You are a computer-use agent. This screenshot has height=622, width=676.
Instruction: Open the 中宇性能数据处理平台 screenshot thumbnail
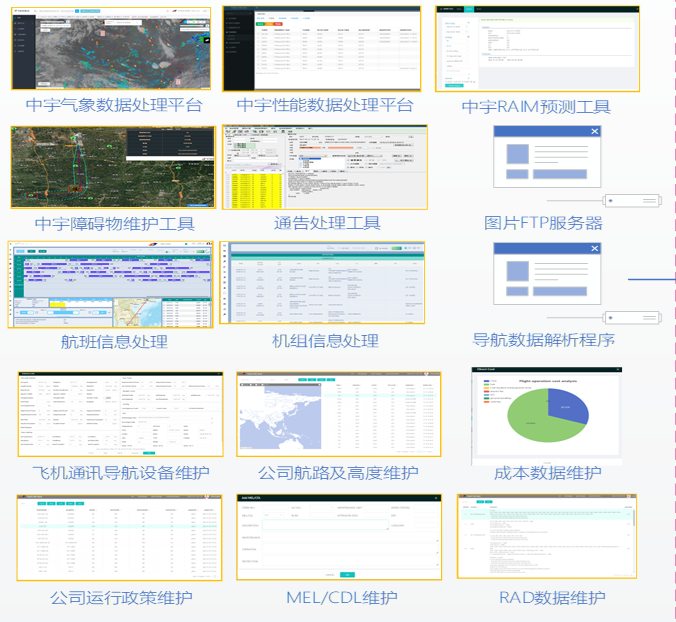(x=324, y=49)
